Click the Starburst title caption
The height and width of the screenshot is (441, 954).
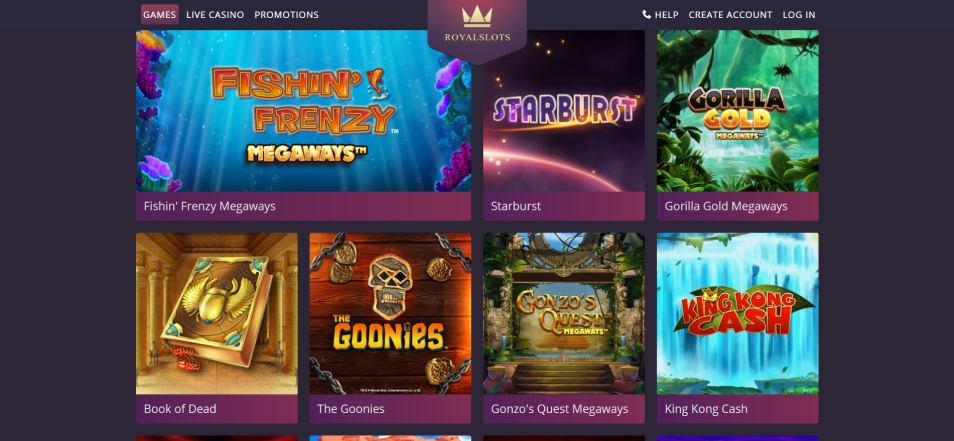516,206
